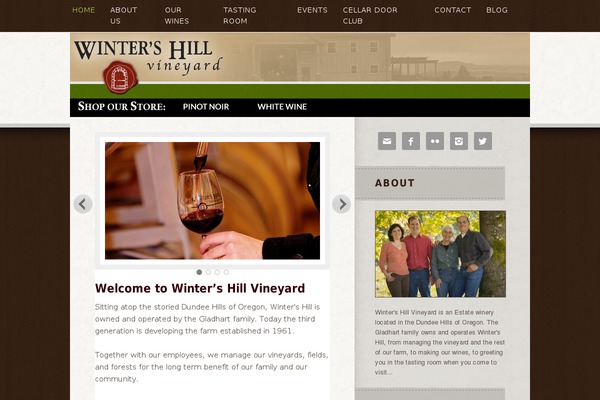The height and width of the screenshot is (400, 600).
Task: Open the Events menu item
Action: [312, 10]
